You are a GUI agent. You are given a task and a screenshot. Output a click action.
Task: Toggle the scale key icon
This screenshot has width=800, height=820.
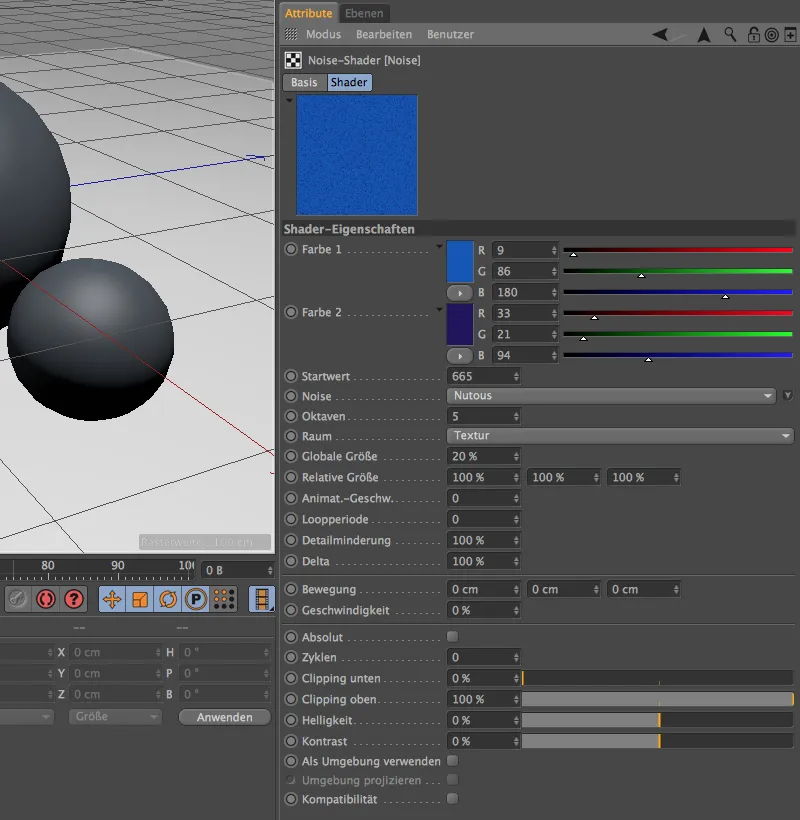click(x=140, y=599)
